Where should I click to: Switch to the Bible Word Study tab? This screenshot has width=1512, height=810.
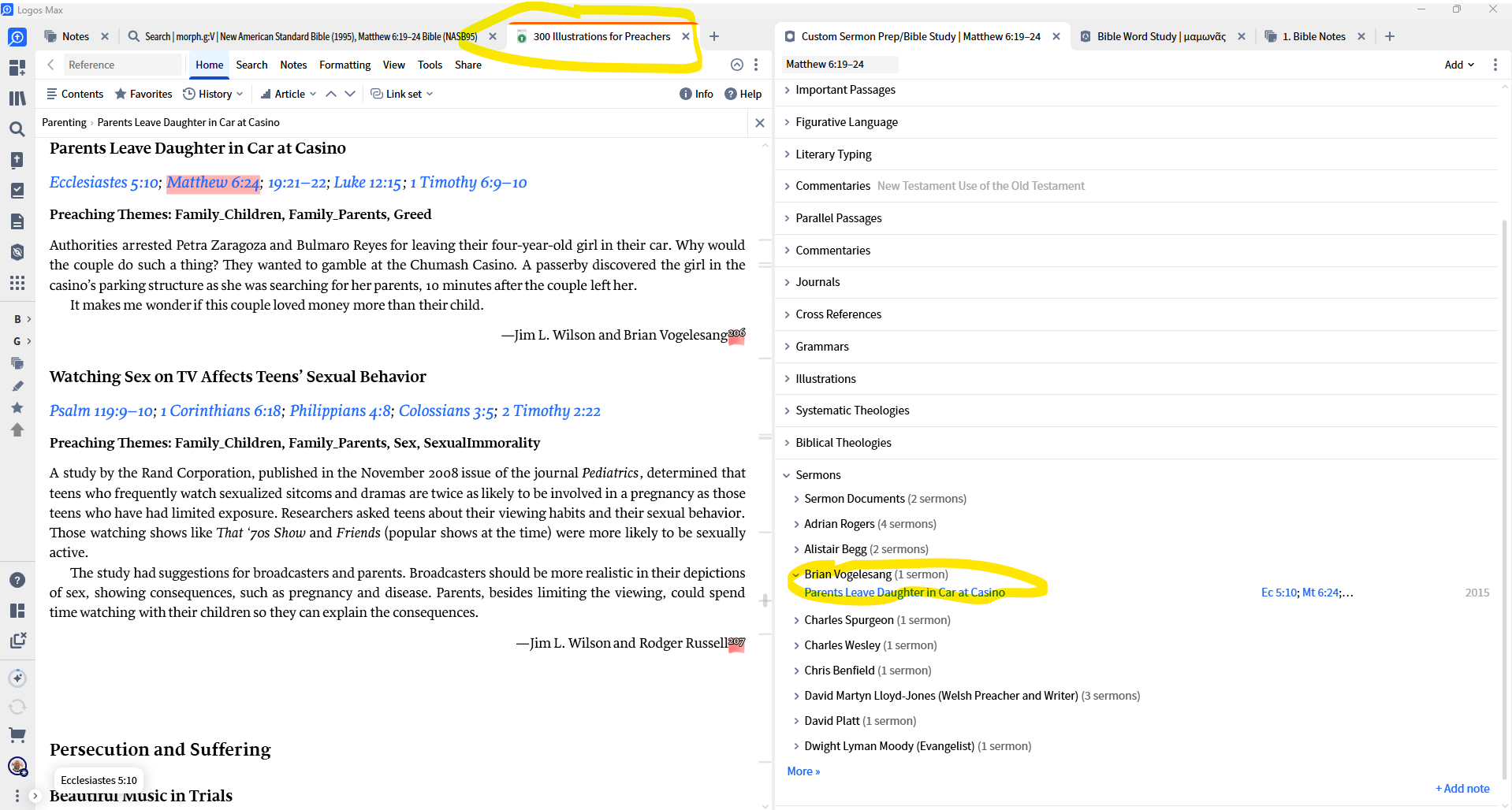click(1161, 36)
